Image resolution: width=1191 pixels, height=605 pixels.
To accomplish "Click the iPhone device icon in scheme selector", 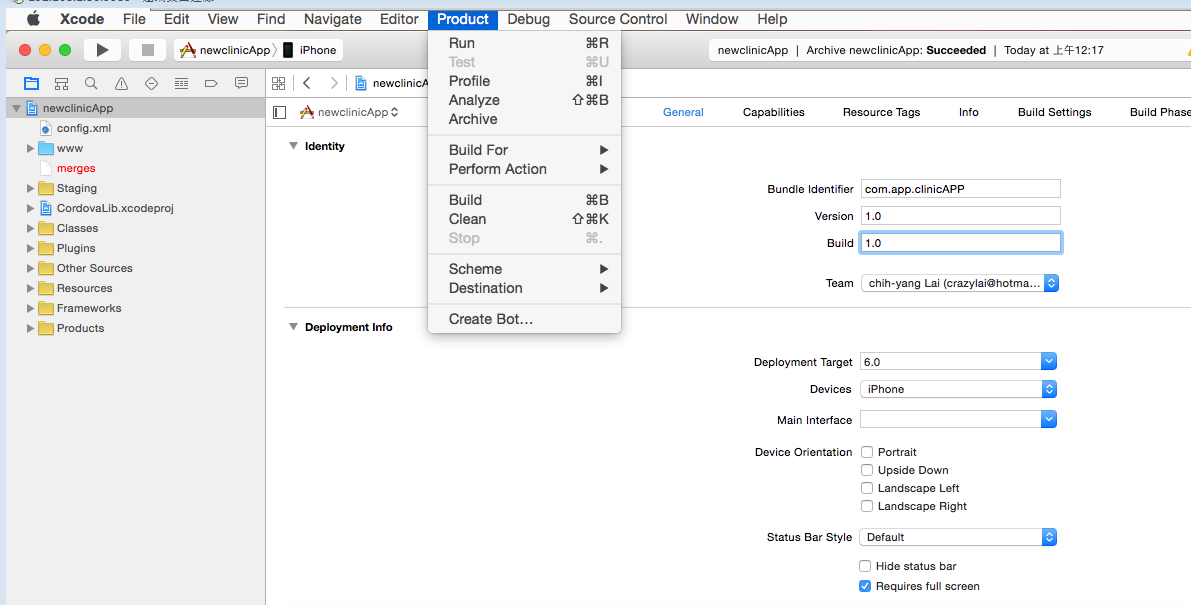I will point(288,50).
